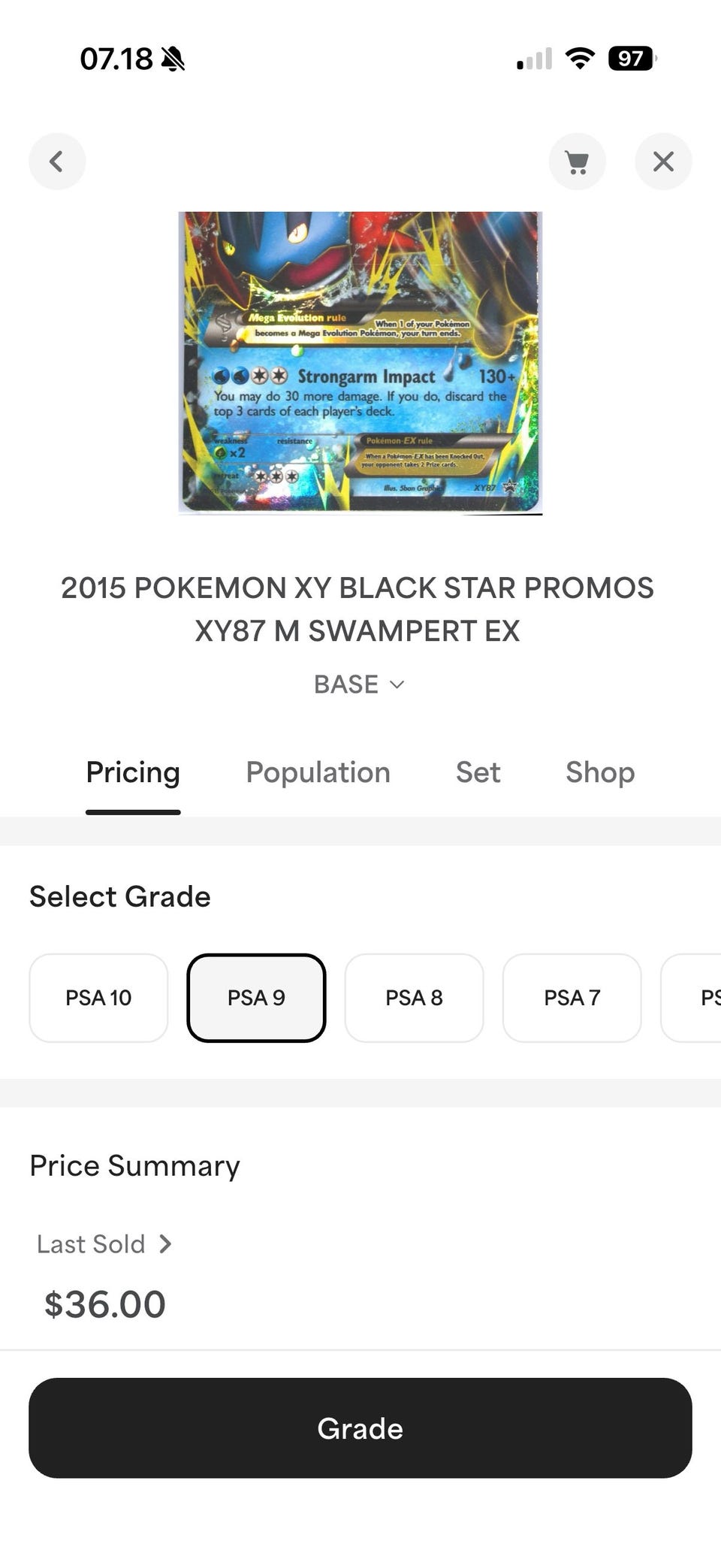
Task: Tap the M Swampert EX card image
Action: [x=360, y=362]
